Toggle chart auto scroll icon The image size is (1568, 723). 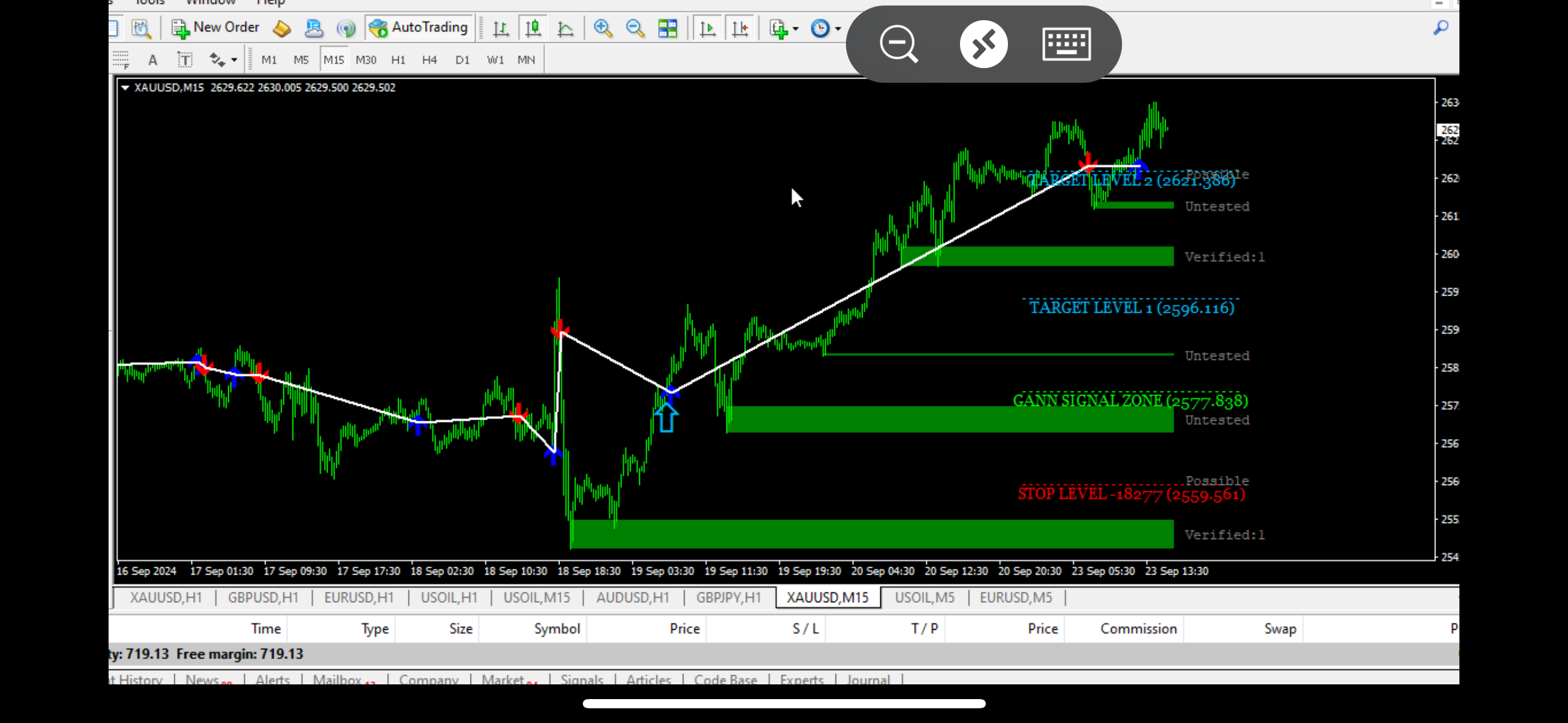(x=707, y=28)
